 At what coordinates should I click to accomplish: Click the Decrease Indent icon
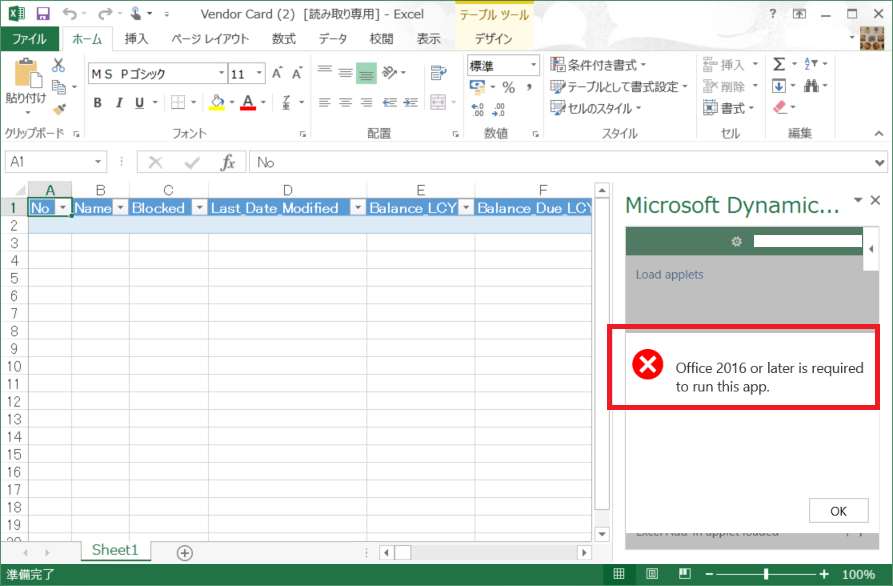click(390, 103)
